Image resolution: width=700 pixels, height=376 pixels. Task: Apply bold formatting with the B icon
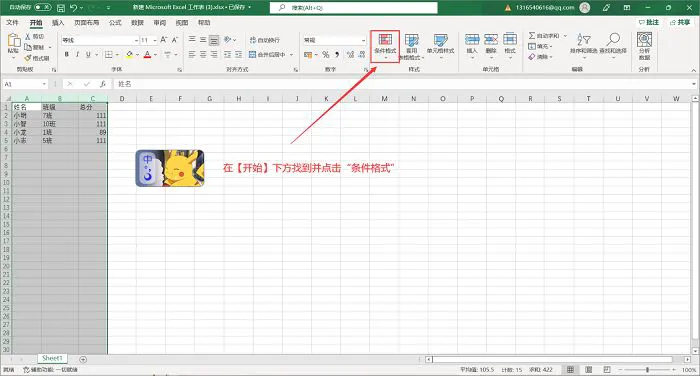coord(67,54)
